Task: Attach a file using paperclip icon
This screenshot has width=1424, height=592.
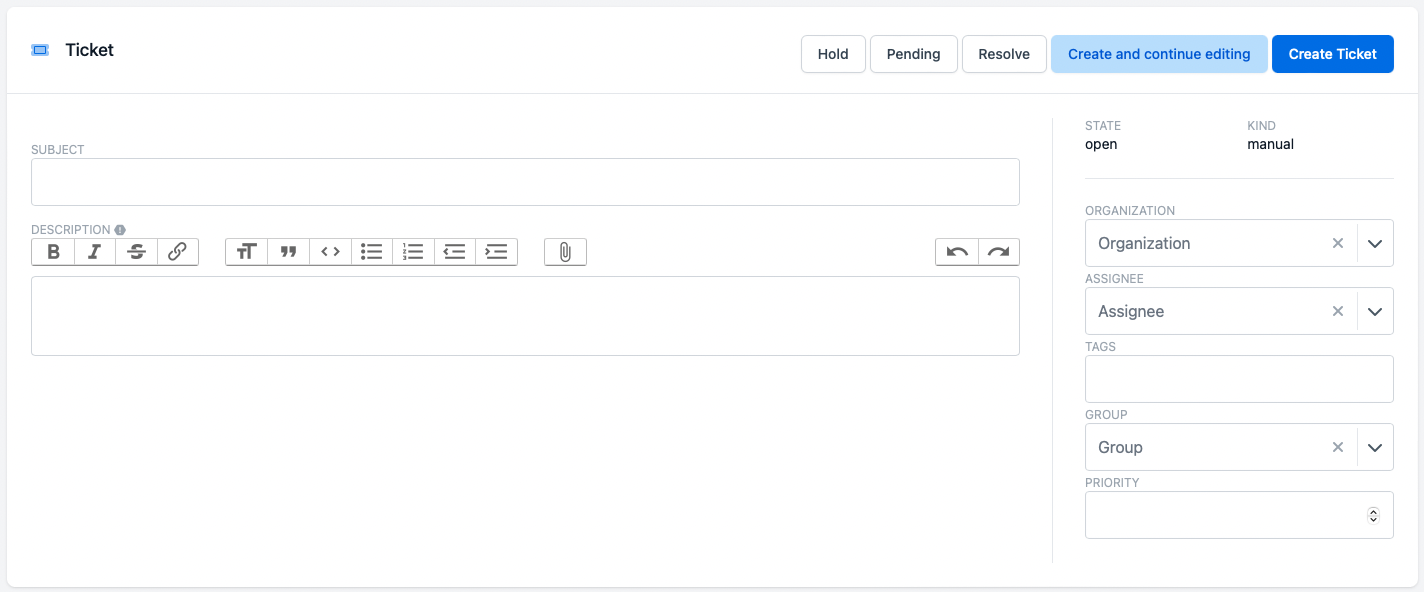Action: 565,252
